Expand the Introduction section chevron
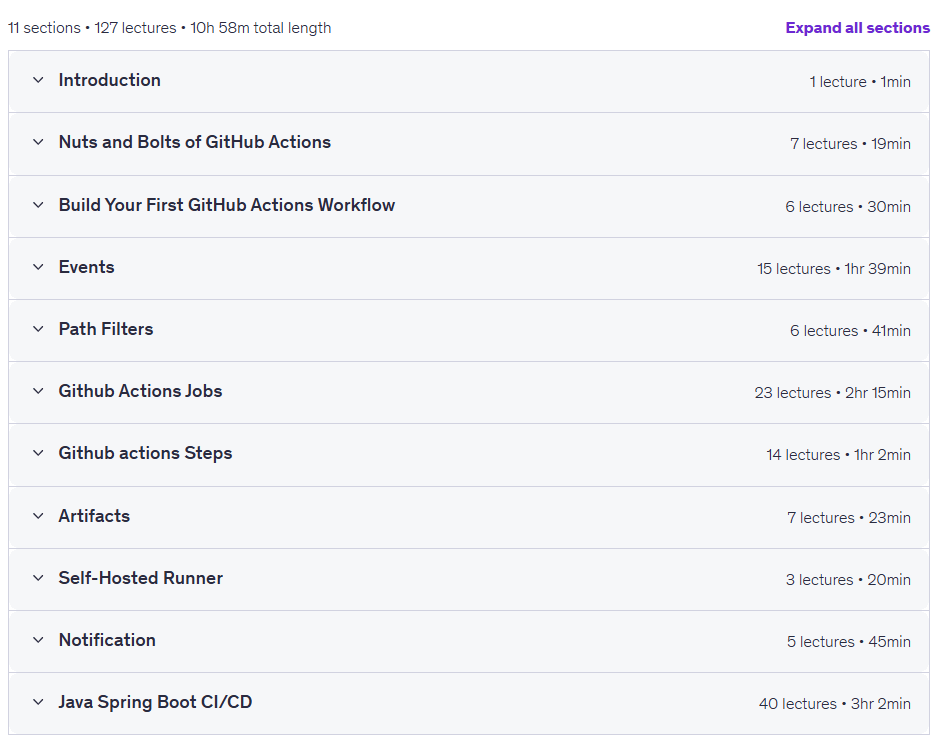 click(38, 80)
